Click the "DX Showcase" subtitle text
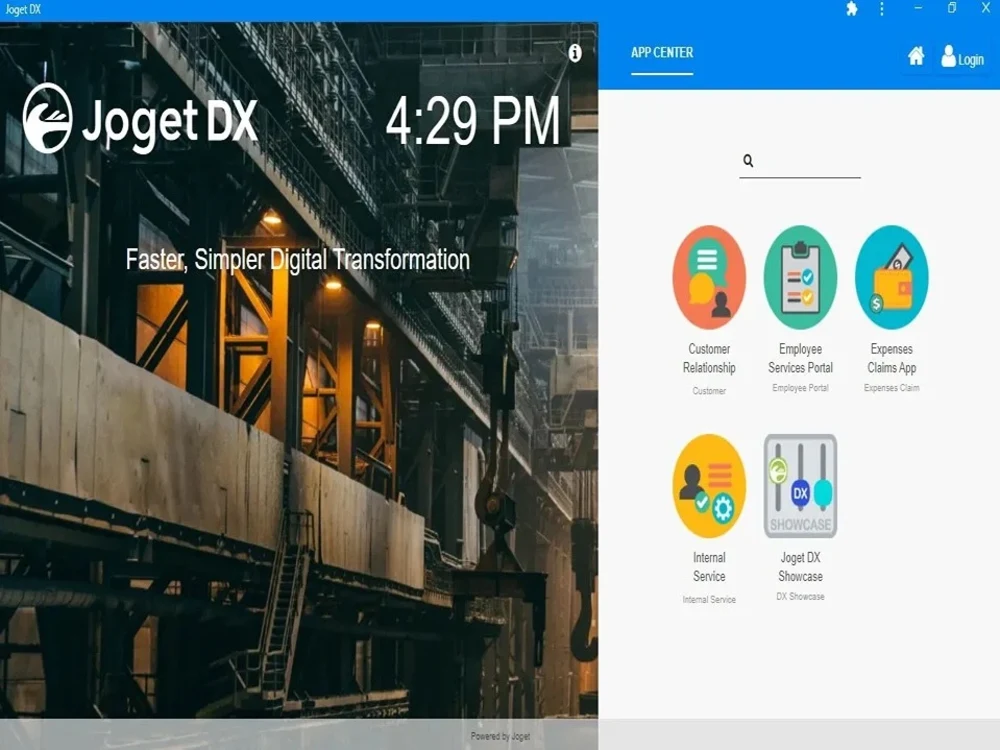 point(800,596)
